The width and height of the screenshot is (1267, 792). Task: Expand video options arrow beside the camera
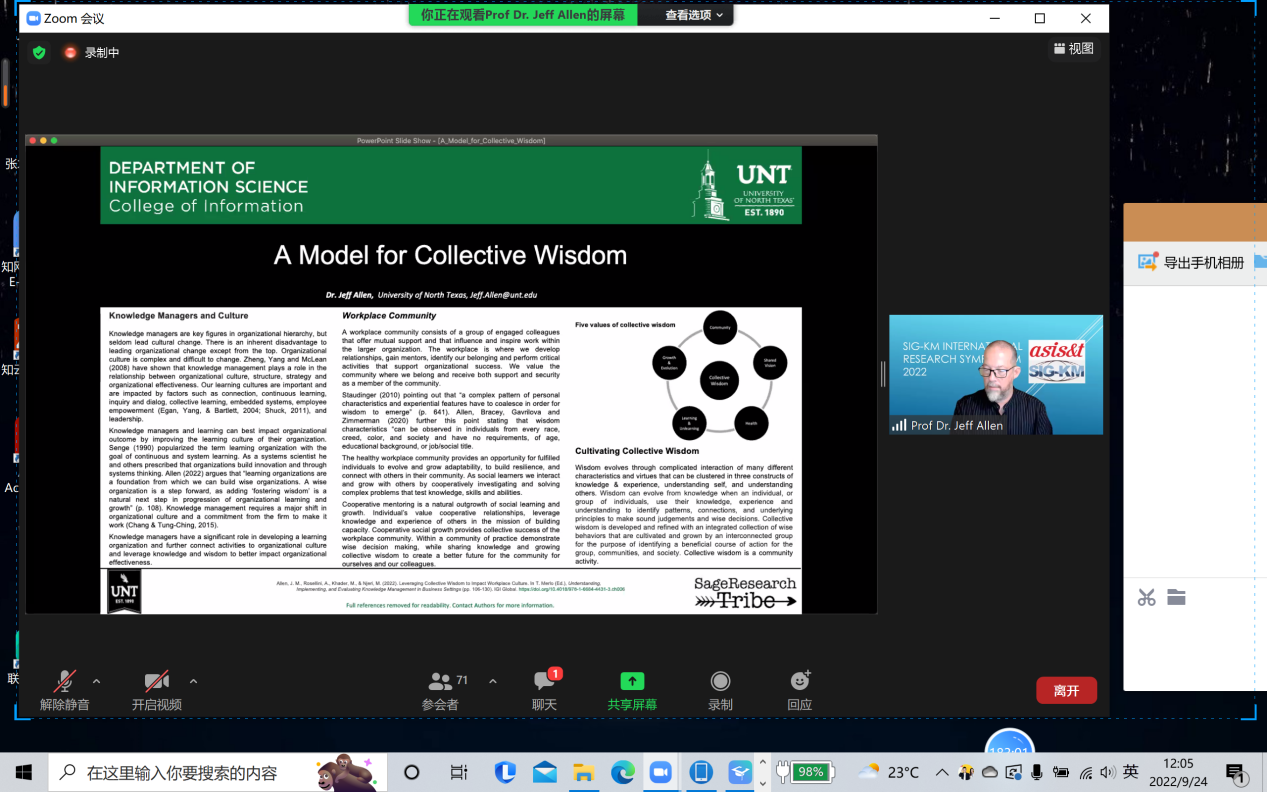tap(193, 682)
